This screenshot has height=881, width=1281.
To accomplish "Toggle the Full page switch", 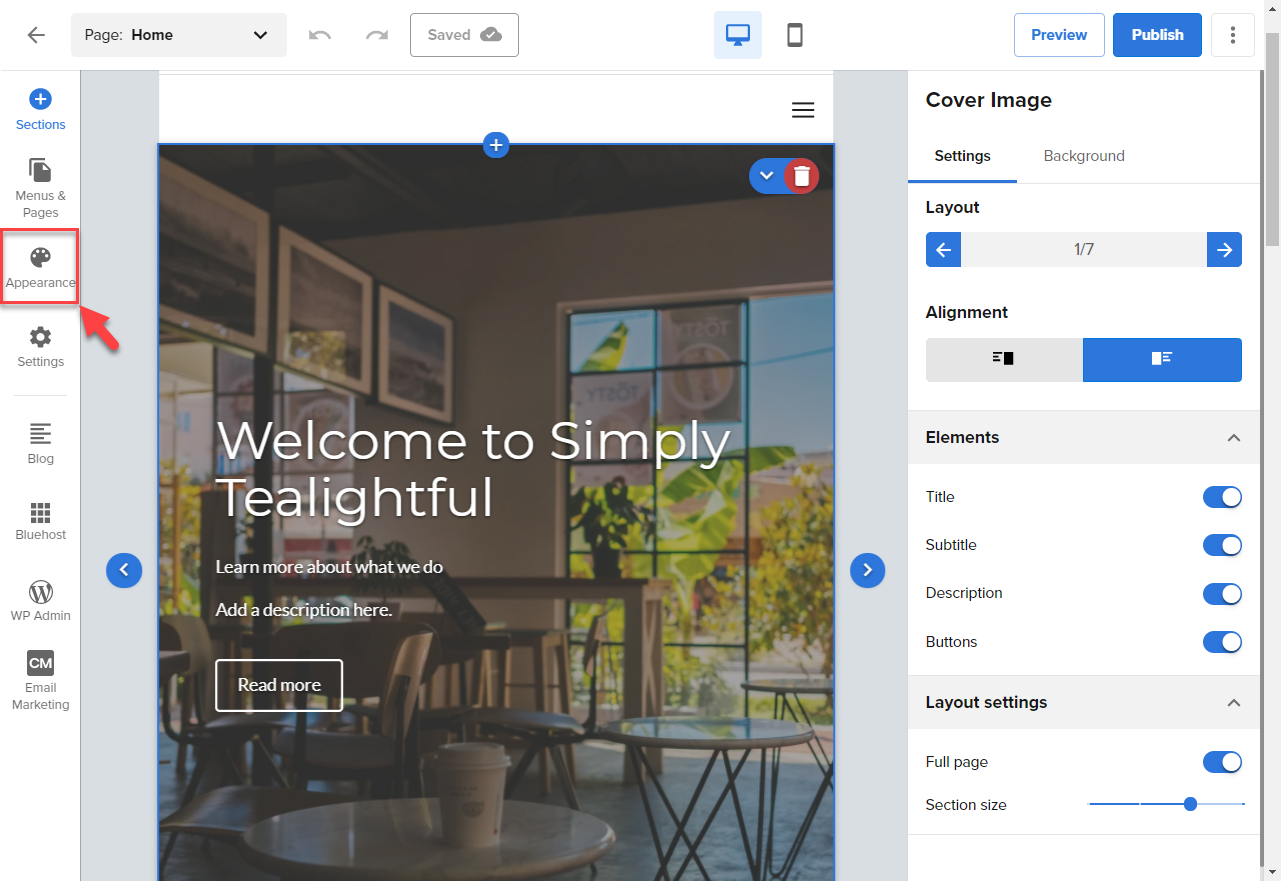I will [1222, 762].
